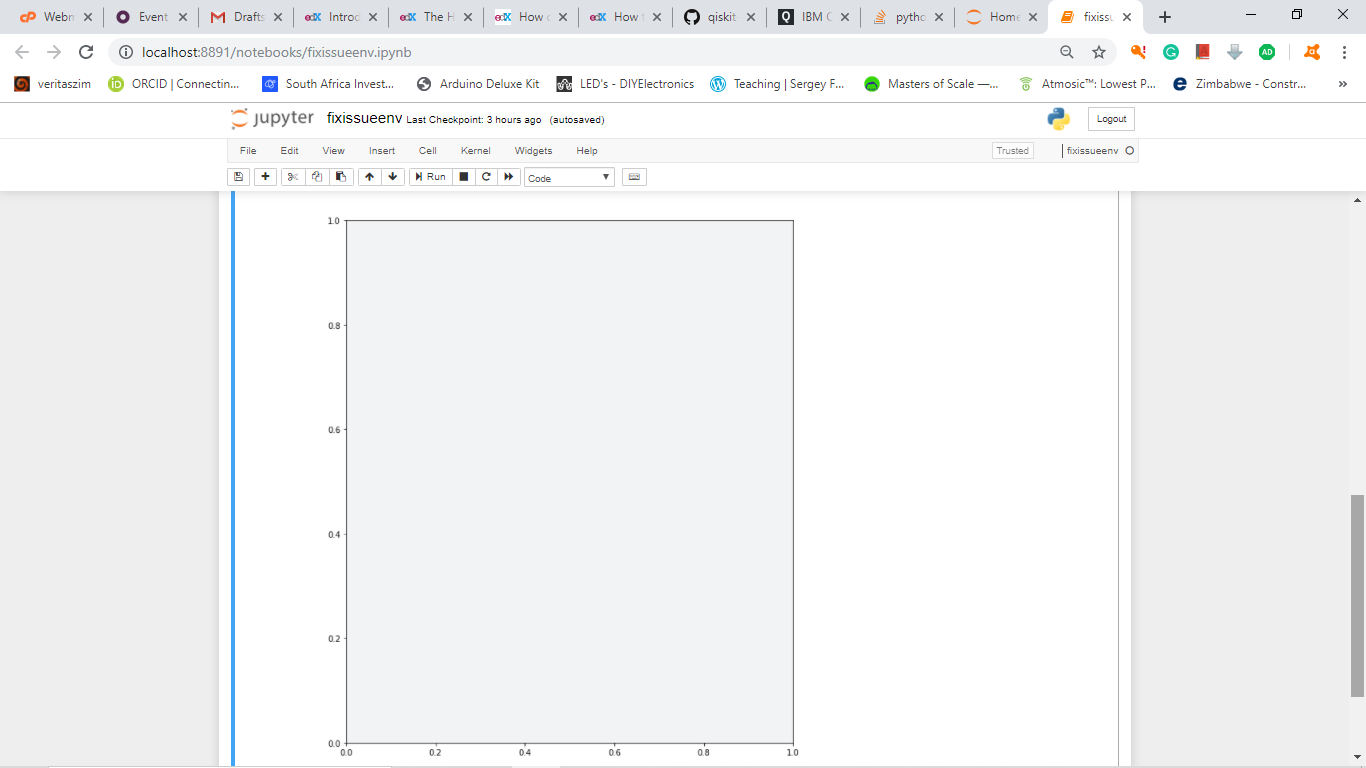1366x768 pixels.
Task: Open the Cell menu
Action: (428, 150)
